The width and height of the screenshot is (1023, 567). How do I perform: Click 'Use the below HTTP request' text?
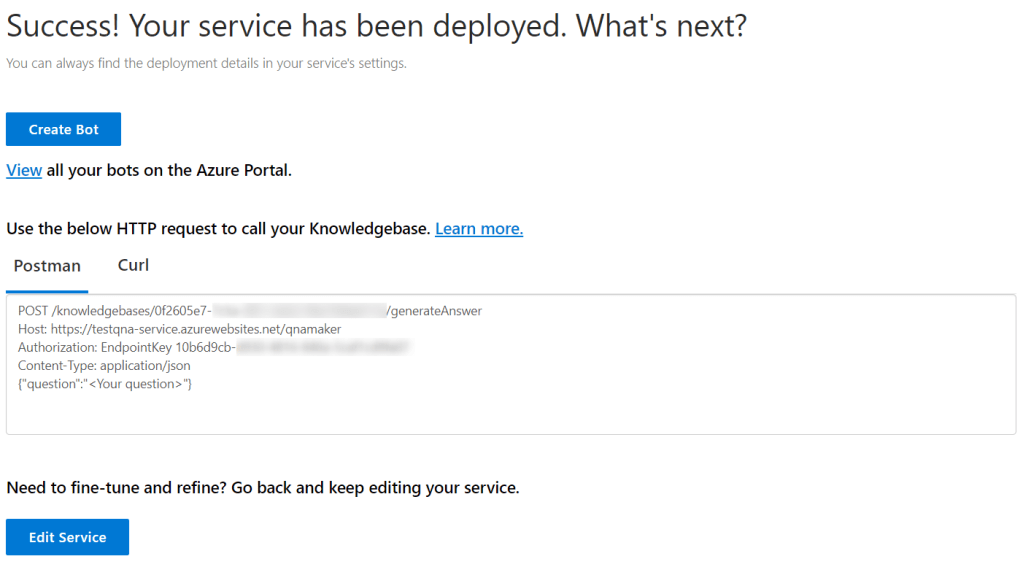click(218, 229)
